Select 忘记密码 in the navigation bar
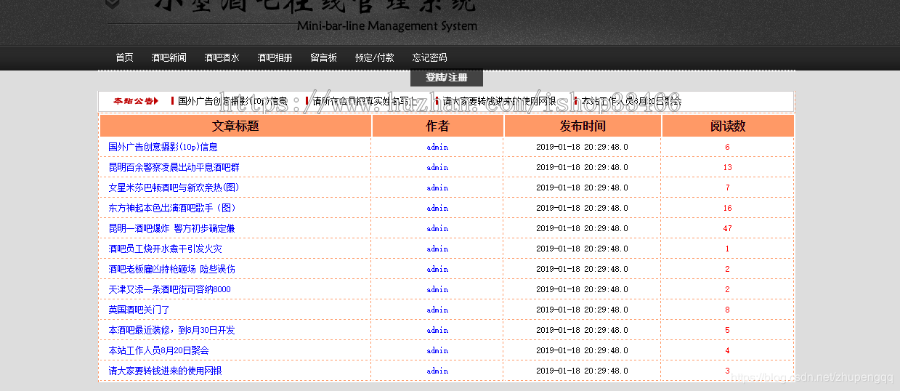This screenshot has height=391, width=900. point(429,58)
